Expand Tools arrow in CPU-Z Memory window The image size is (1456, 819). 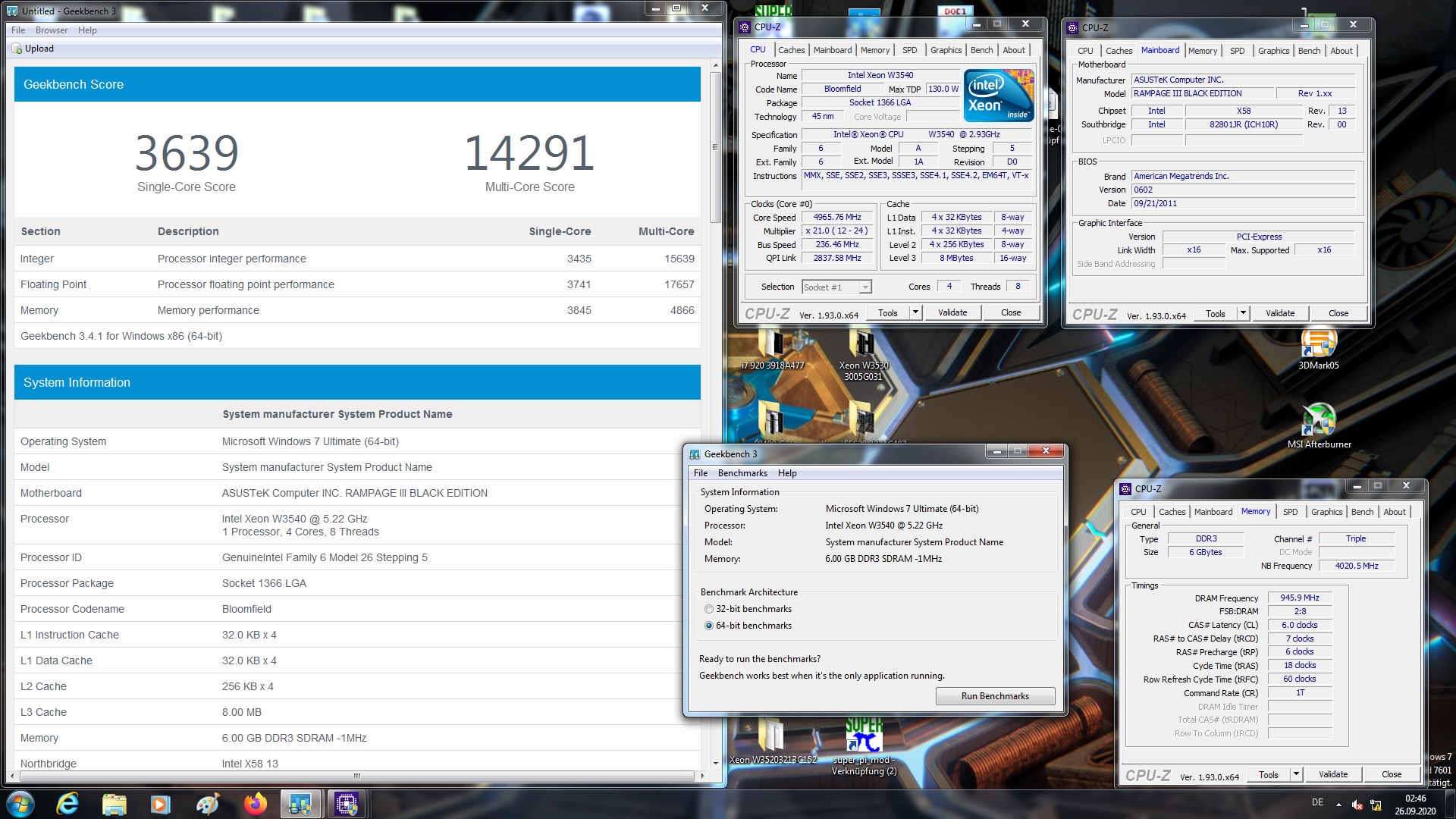[x=1296, y=774]
